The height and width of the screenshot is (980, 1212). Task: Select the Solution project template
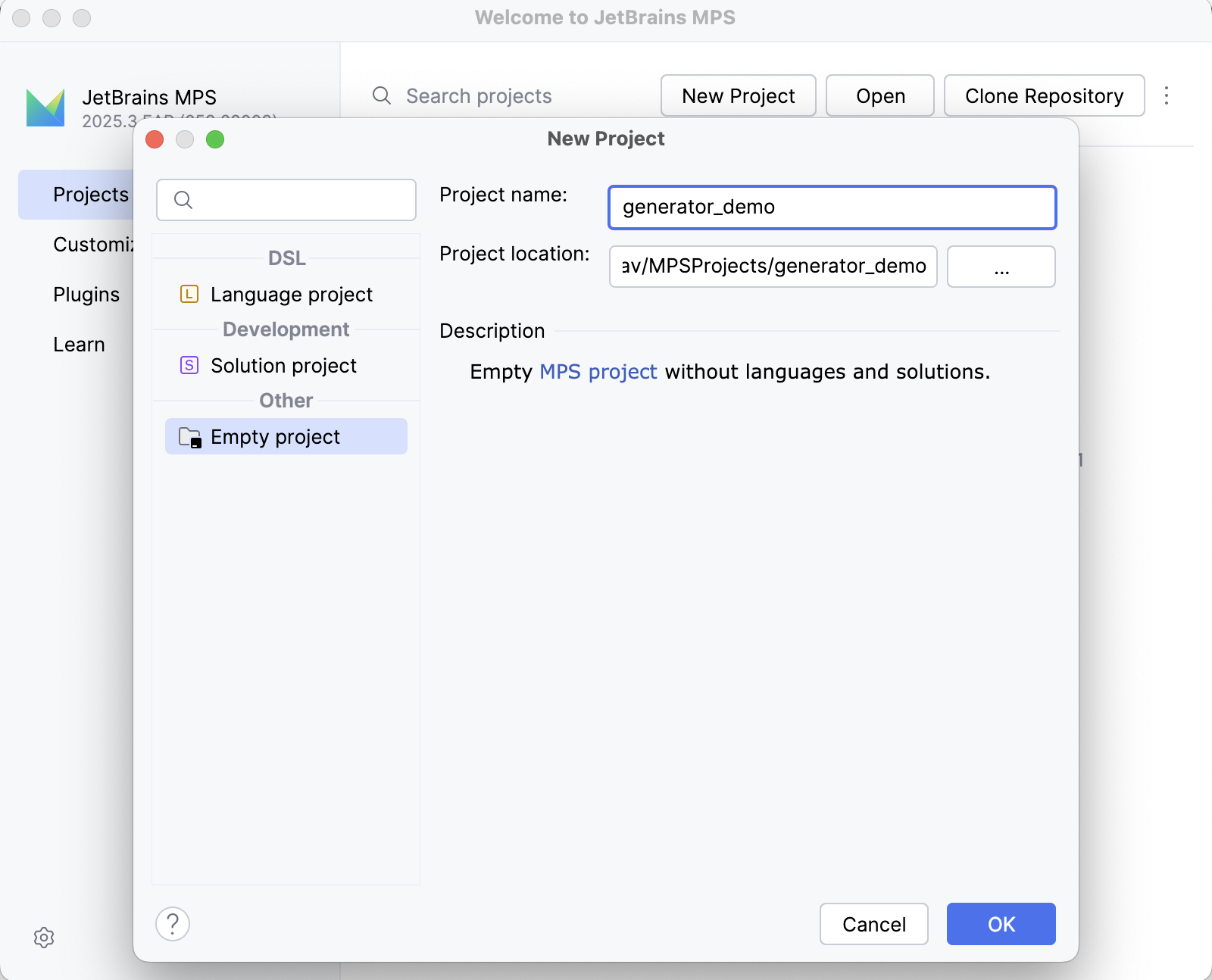(x=284, y=366)
